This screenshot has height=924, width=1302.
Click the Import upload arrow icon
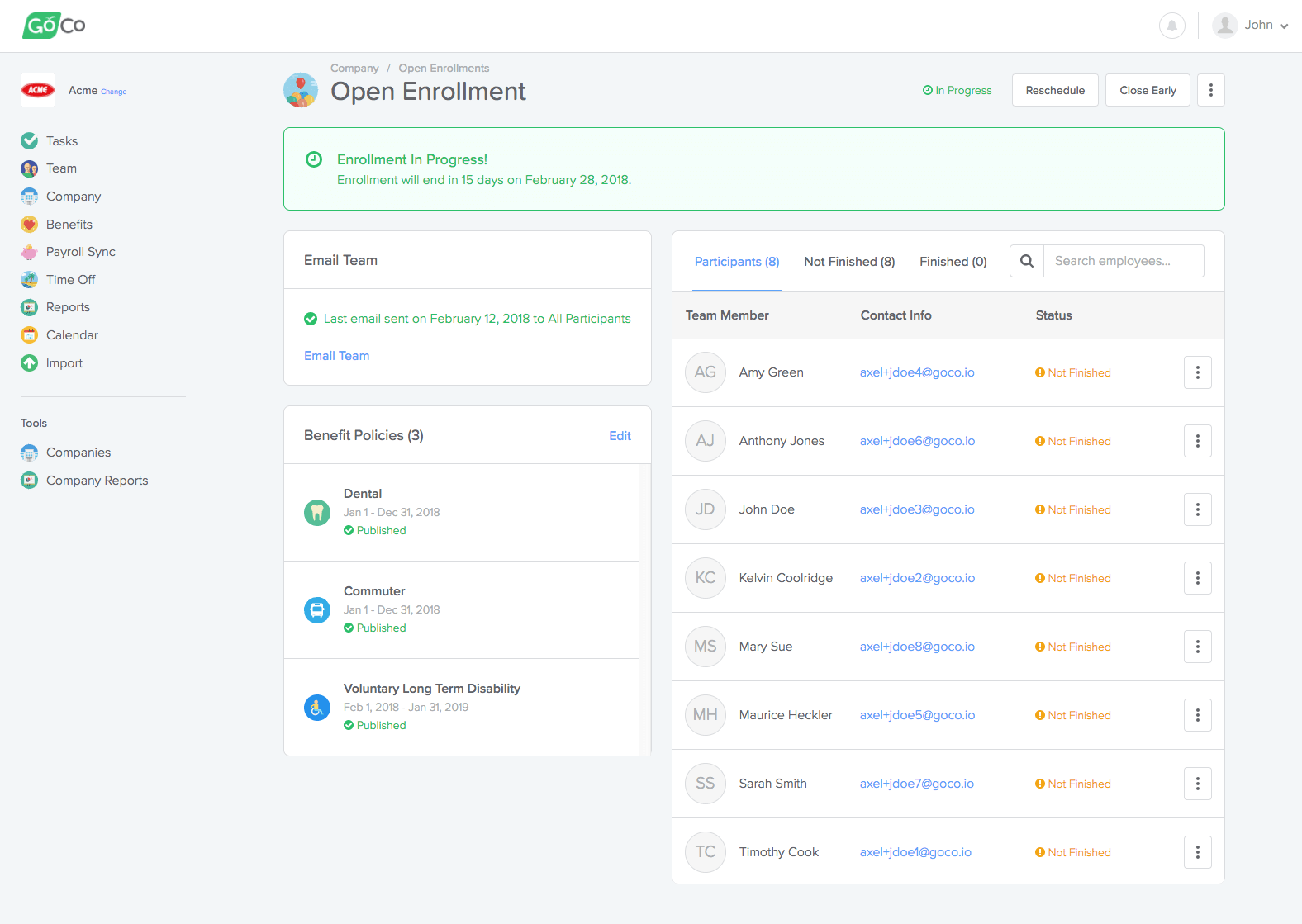pos(30,363)
